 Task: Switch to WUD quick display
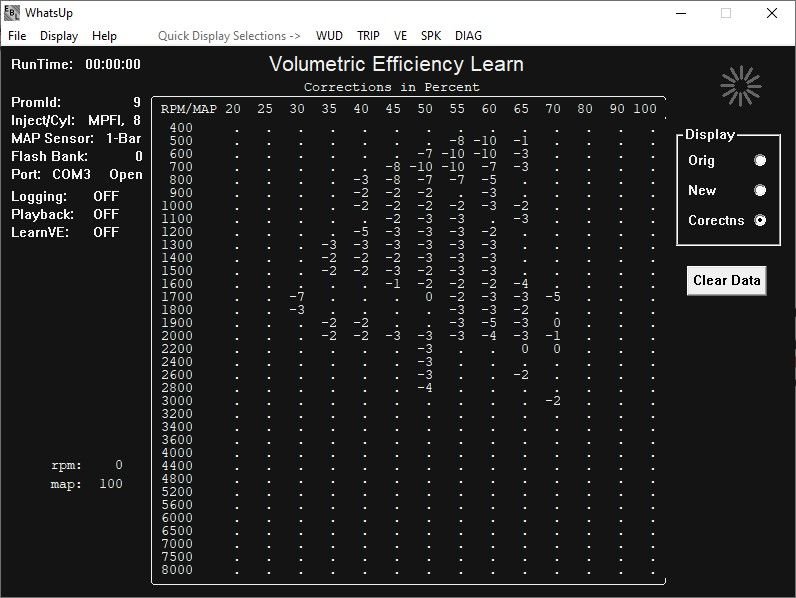coord(329,36)
